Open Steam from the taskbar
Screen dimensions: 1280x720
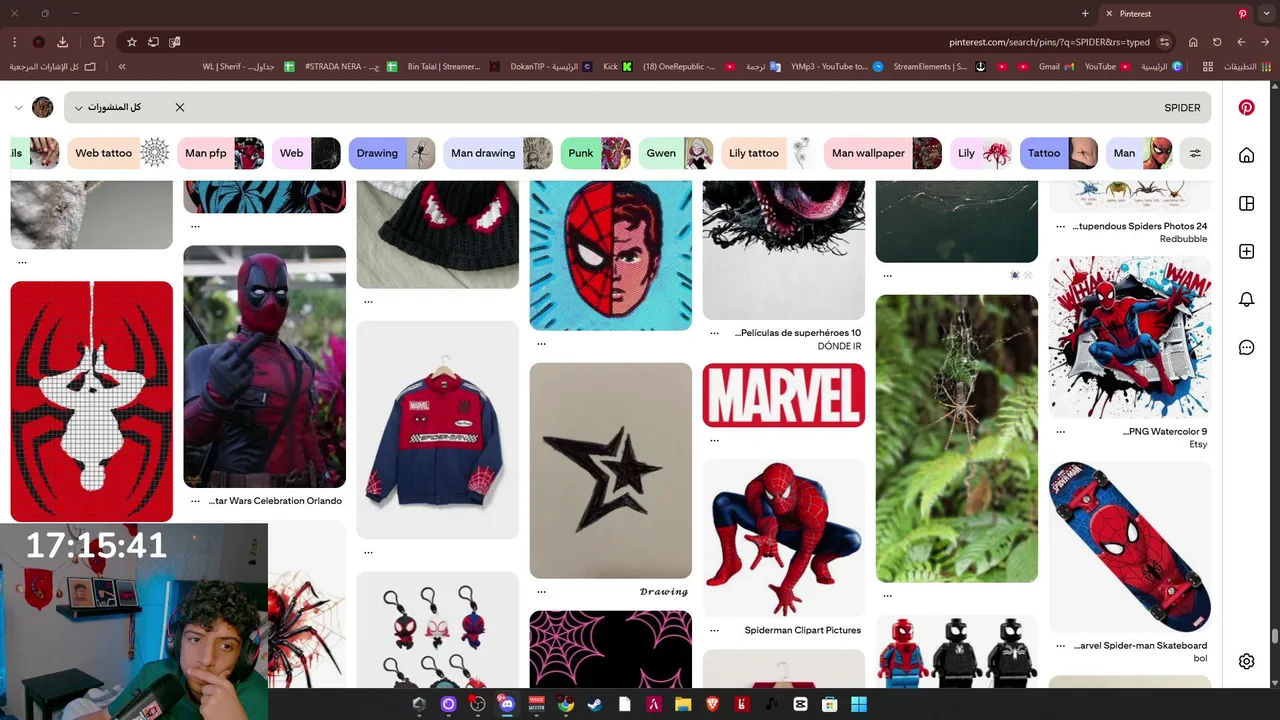[x=595, y=704]
